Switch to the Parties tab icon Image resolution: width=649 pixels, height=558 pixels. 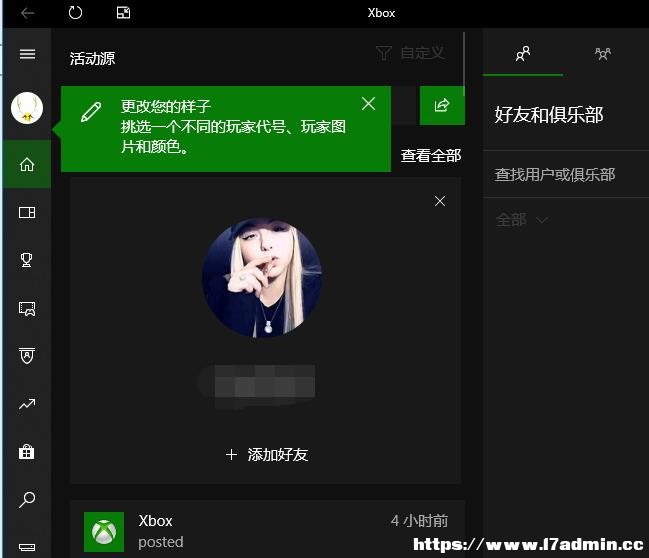(603, 54)
